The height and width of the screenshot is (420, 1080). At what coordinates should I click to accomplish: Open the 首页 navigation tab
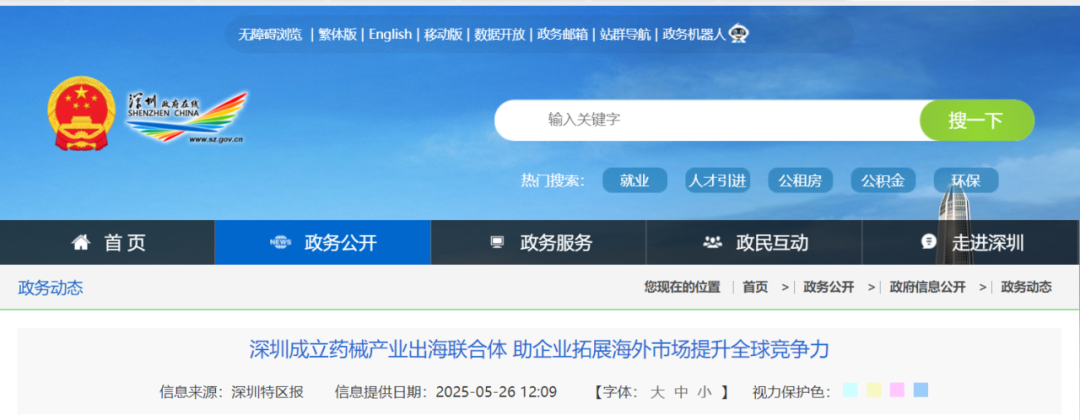coord(107,242)
